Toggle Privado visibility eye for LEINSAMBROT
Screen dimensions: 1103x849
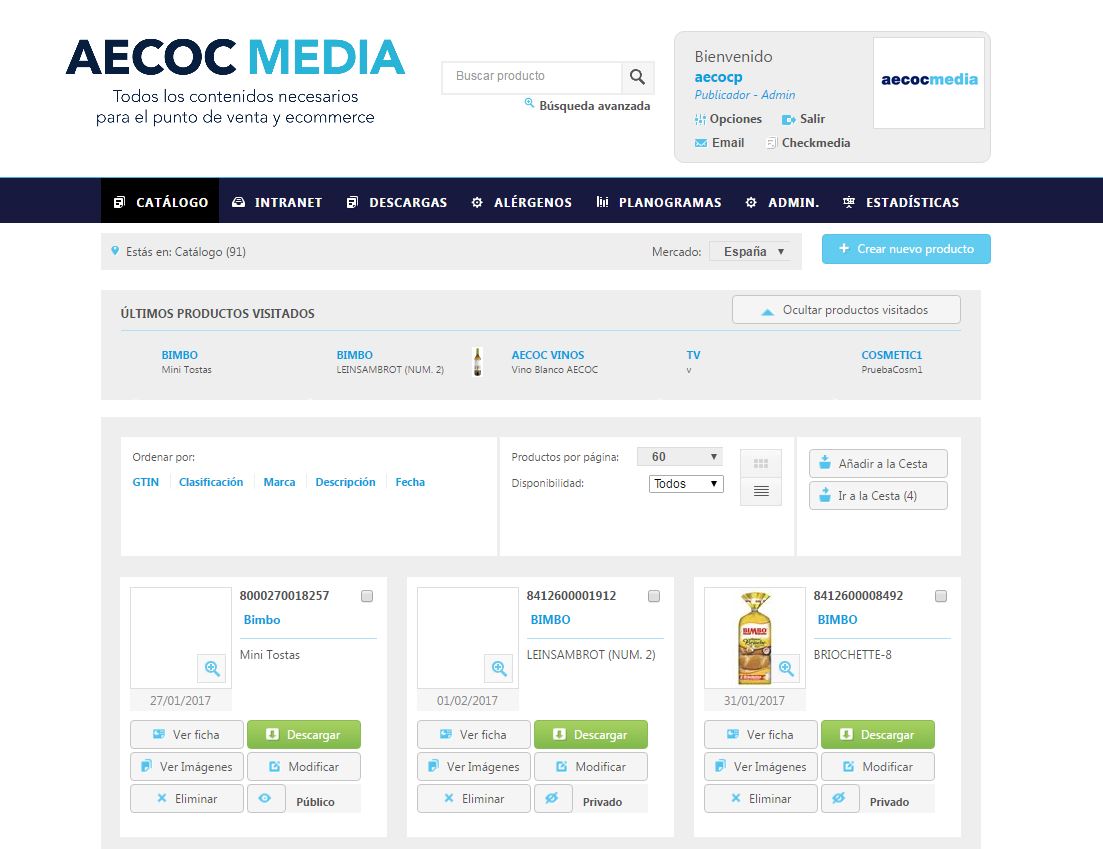(553, 798)
